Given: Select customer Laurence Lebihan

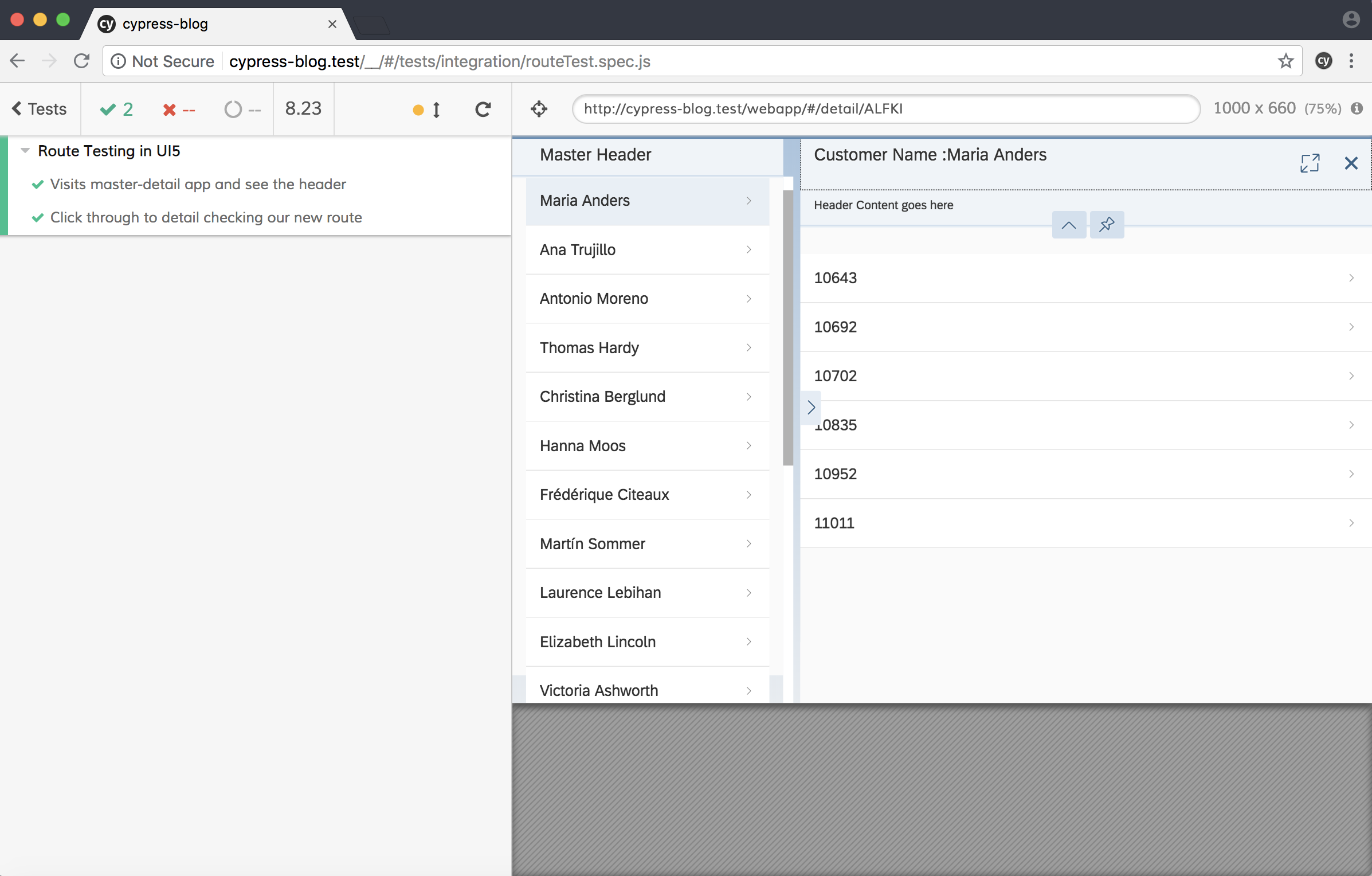Looking at the screenshot, I should (647, 593).
